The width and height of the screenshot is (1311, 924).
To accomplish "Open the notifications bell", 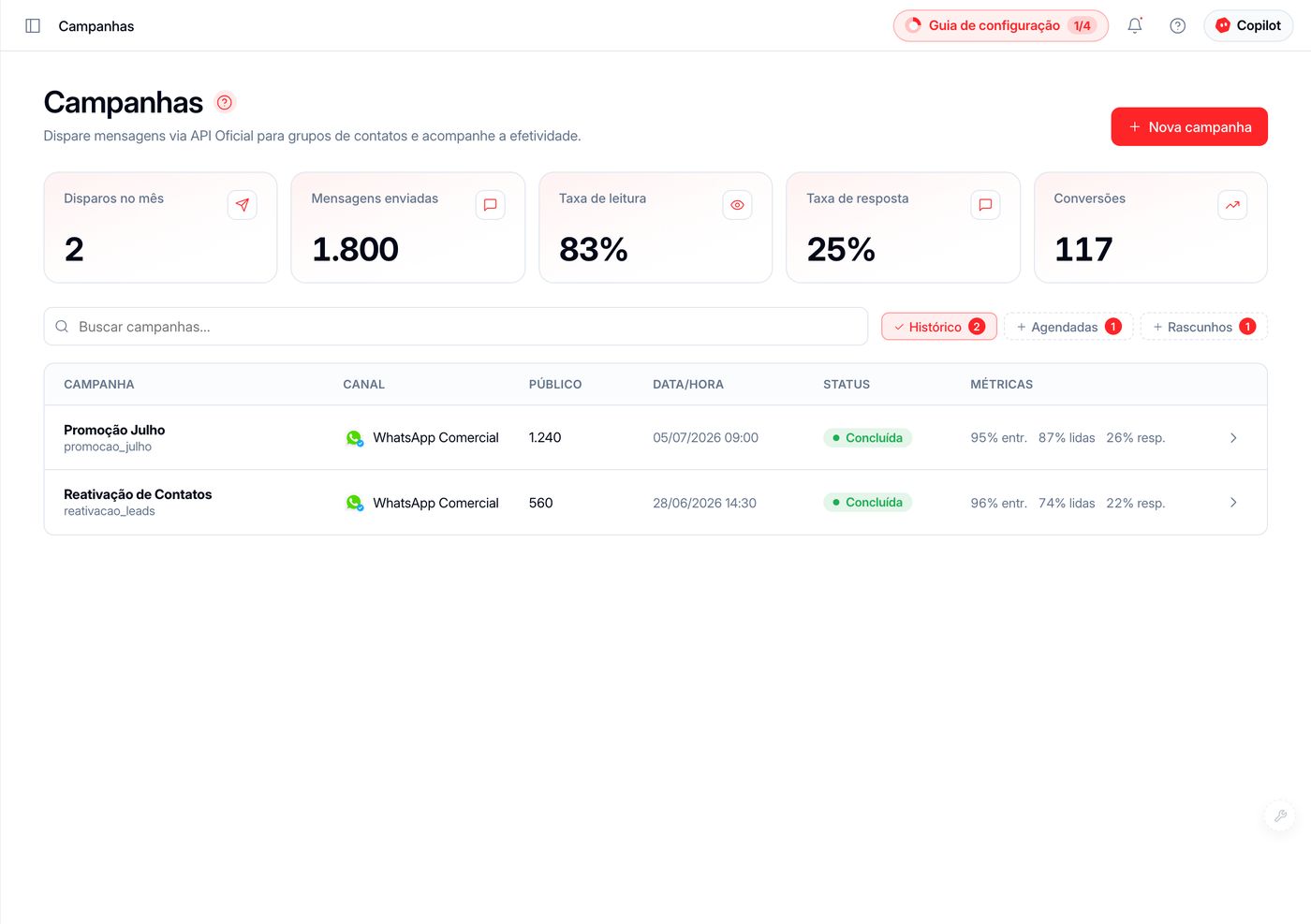I will (x=1135, y=26).
